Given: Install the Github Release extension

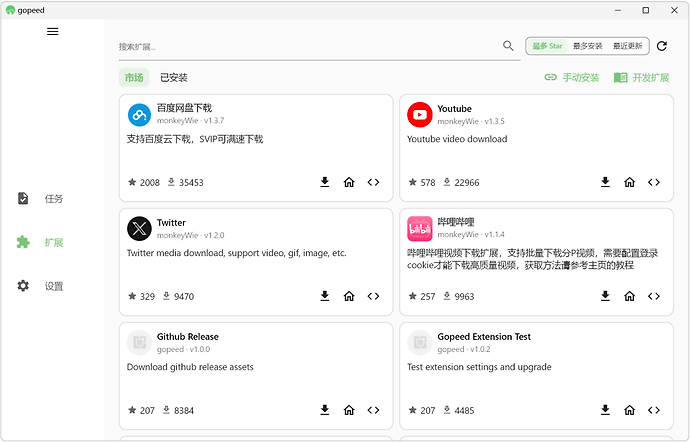Looking at the screenshot, I should click(325, 410).
